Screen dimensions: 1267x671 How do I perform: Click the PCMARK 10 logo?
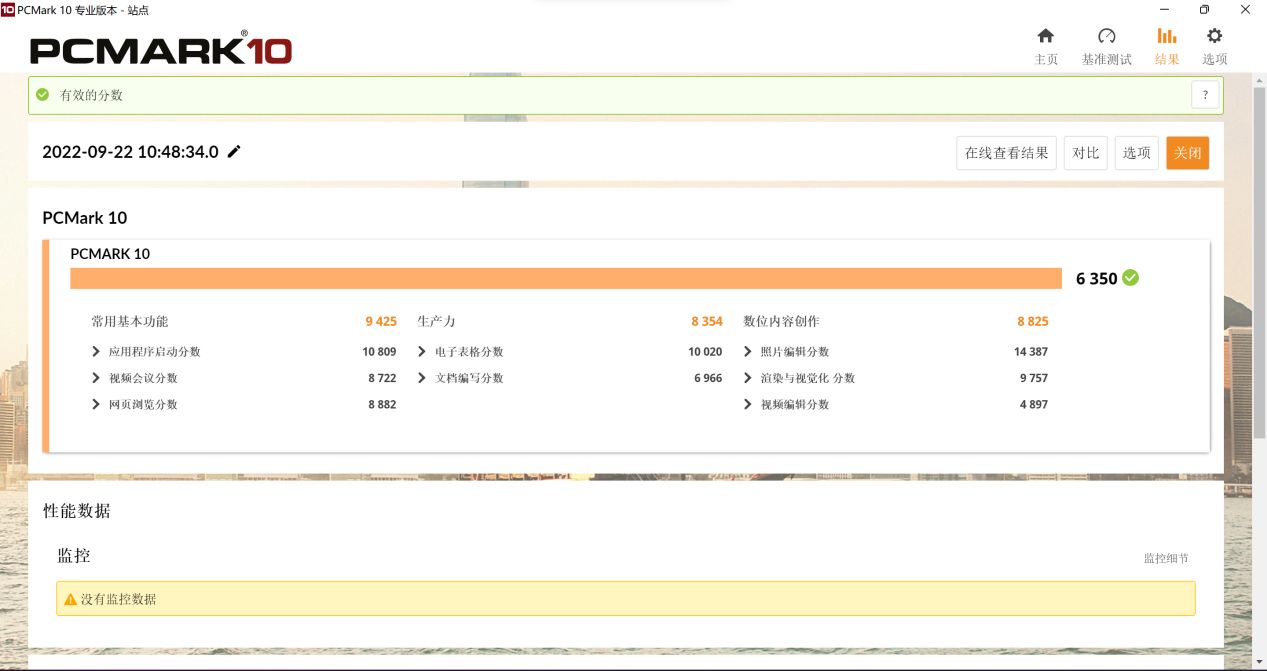click(161, 50)
